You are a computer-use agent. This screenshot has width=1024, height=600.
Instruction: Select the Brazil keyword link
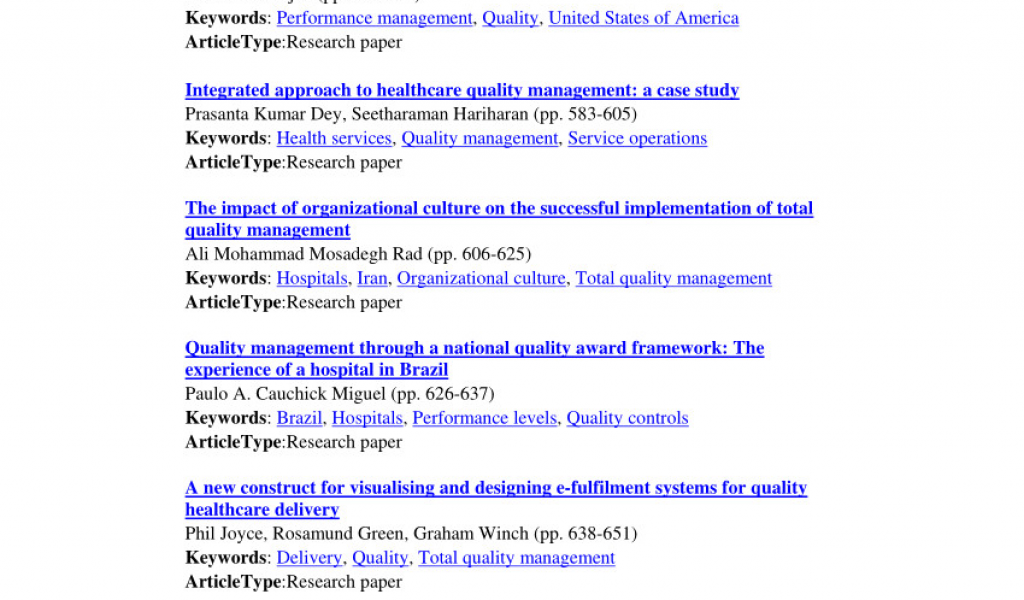click(x=299, y=418)
